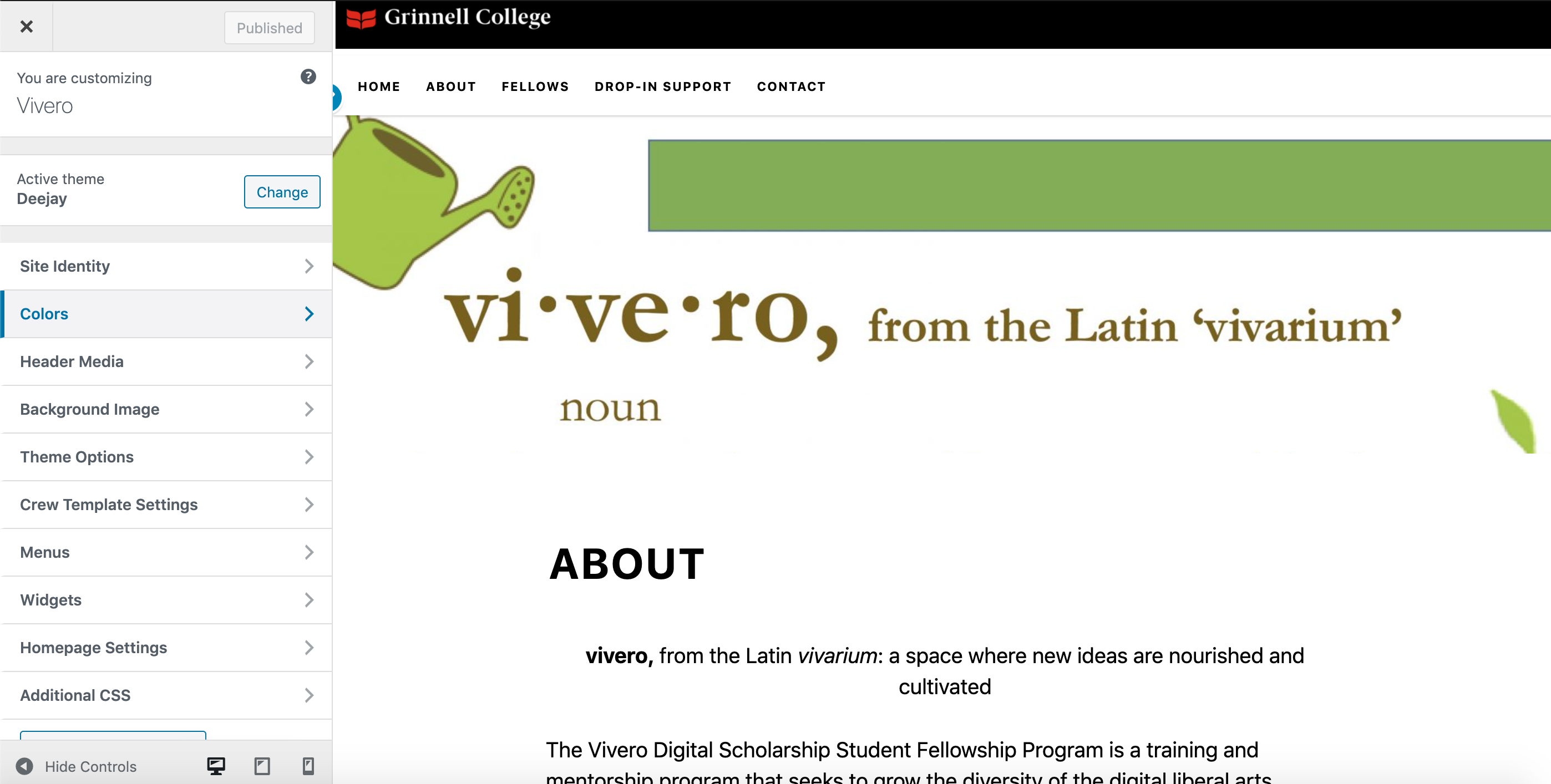The height and width of the screenshot is (784, 1551).
Task: Expand the Background Image panel
Action: tap(166, 409)
